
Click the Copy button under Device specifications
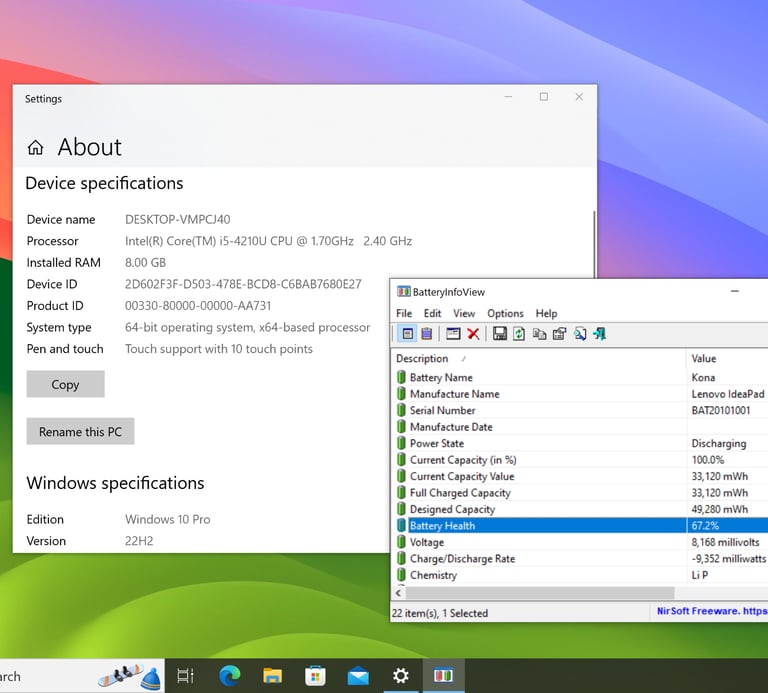pyautogui.click(x=65, y=384)
